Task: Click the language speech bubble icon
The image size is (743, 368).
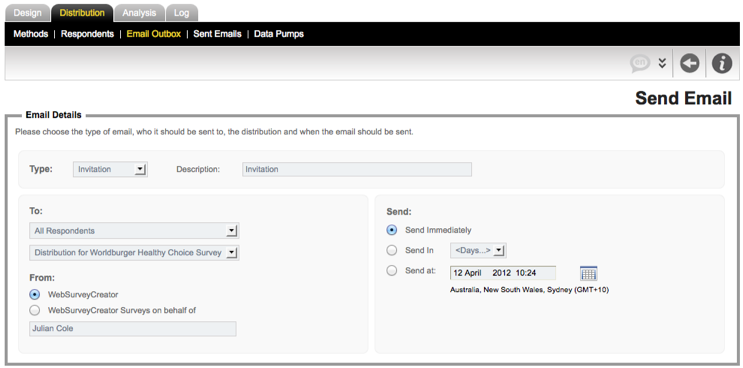Action: pos(640,63)
